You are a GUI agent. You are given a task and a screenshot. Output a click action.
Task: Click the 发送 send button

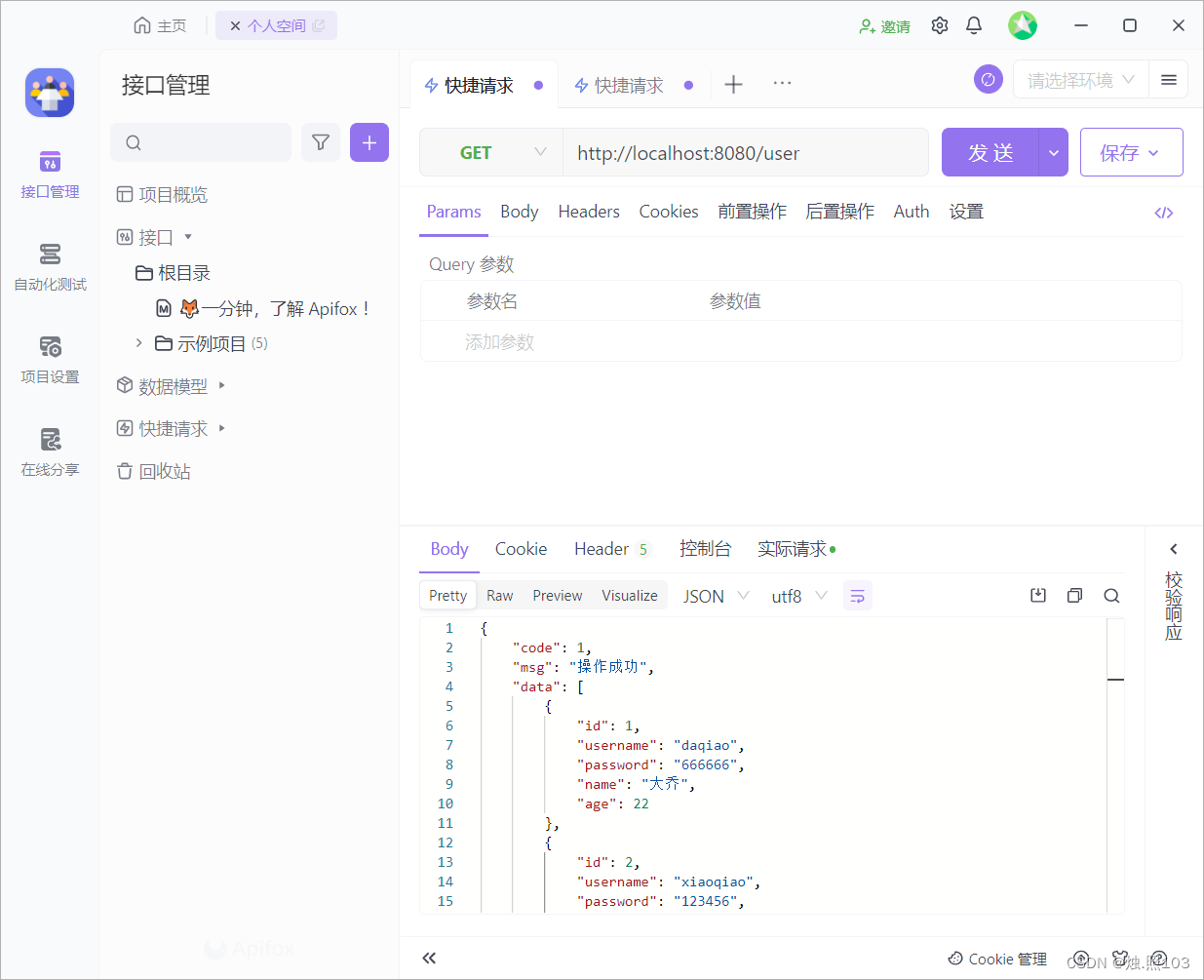pos(990,152)
